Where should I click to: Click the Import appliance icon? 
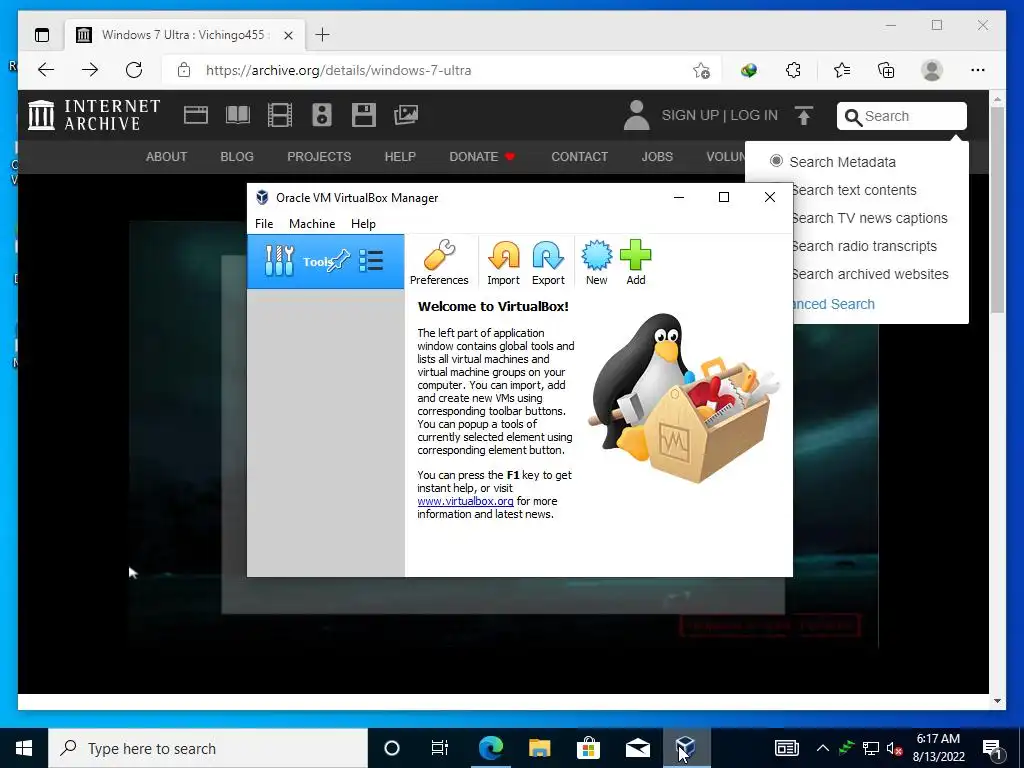coord(504,263)
